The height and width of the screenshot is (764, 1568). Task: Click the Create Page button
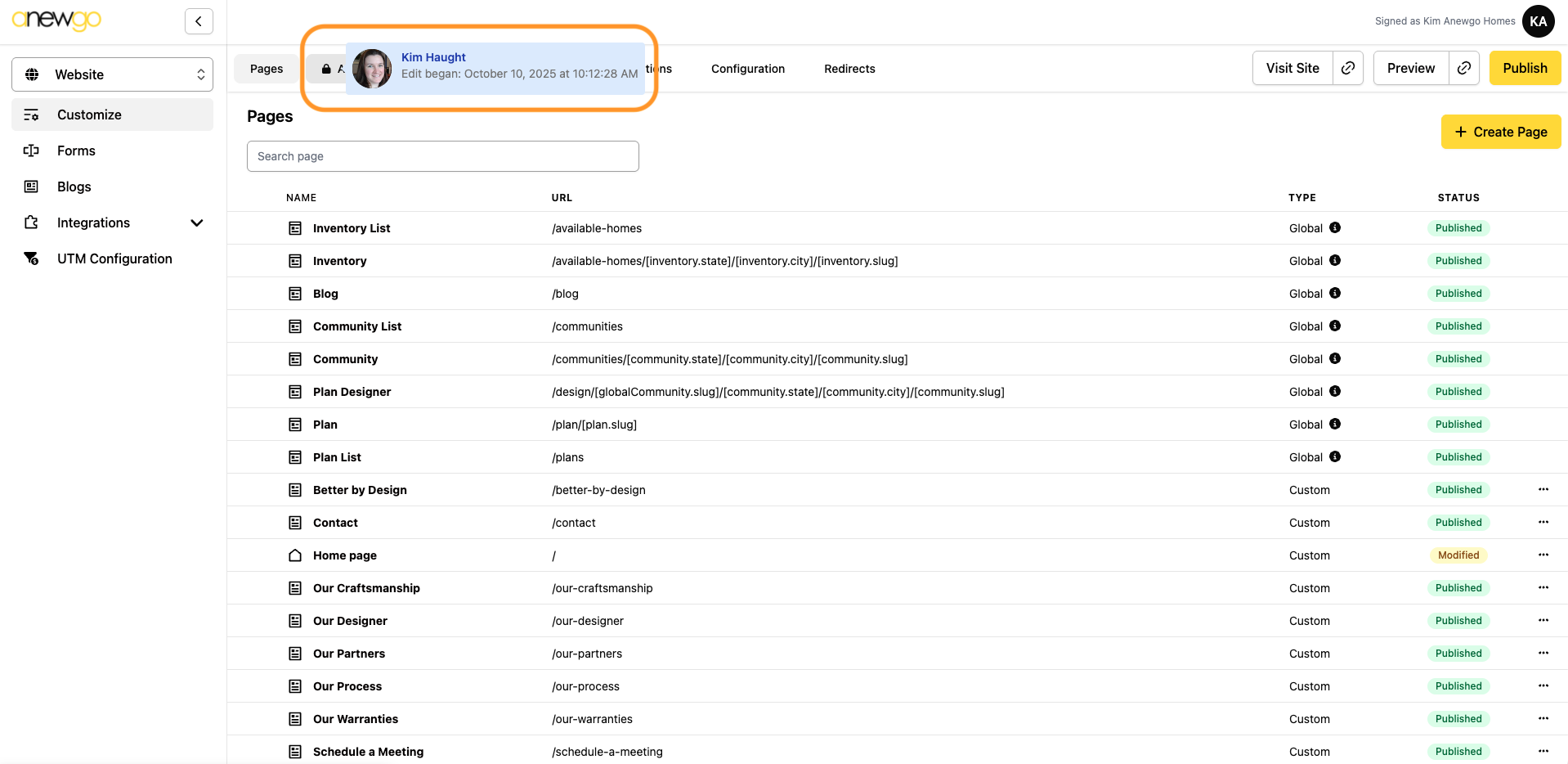1500,132
